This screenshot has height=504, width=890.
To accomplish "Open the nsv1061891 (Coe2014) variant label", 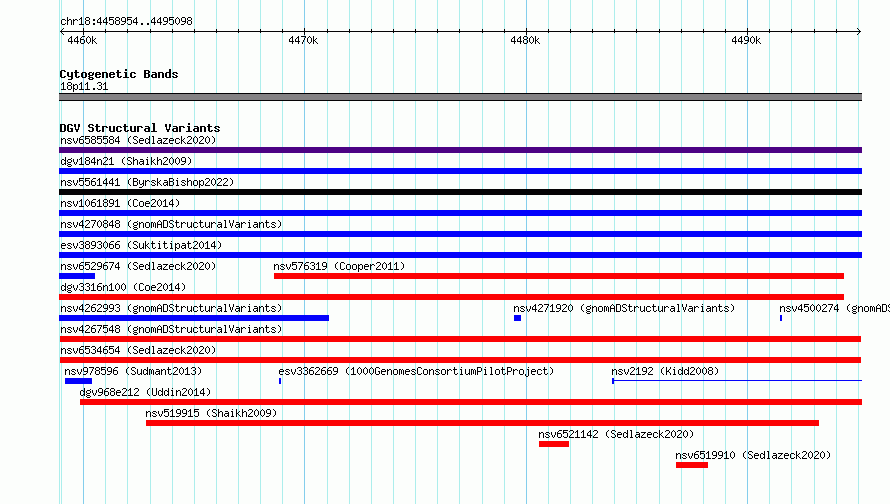I will point(120,203).
